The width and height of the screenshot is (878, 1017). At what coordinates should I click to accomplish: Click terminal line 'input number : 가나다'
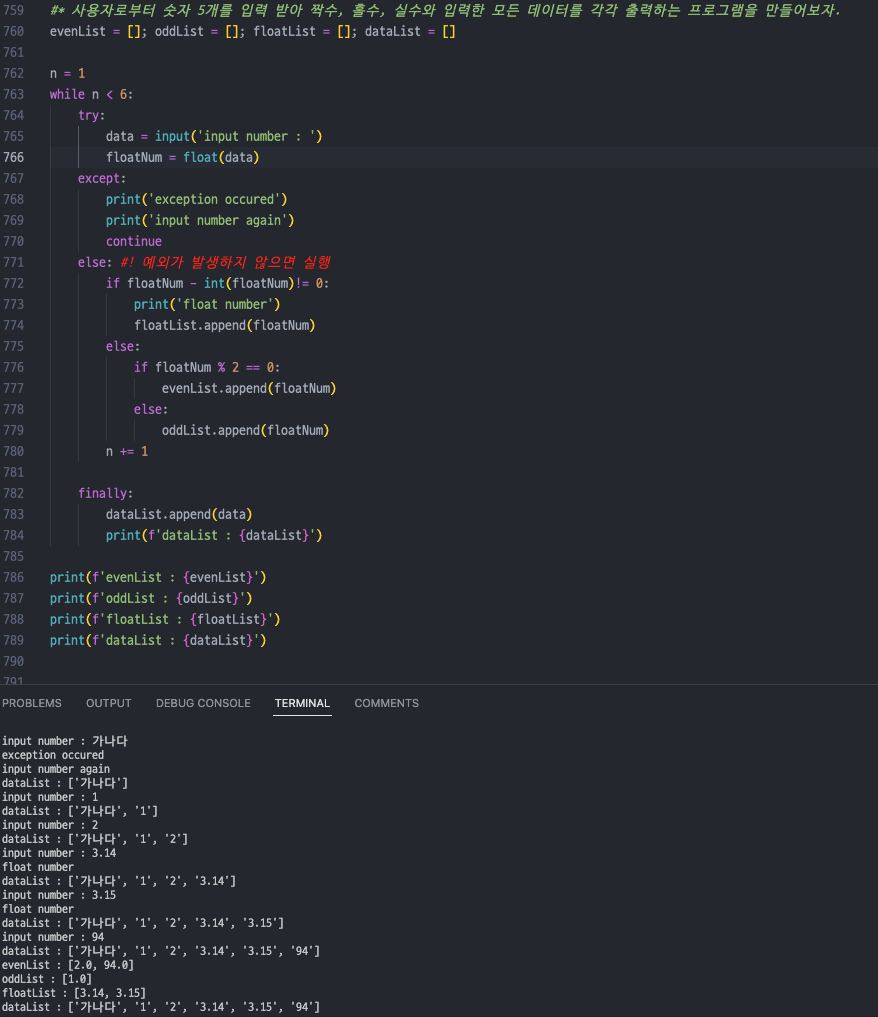click(x=65, y=741)
